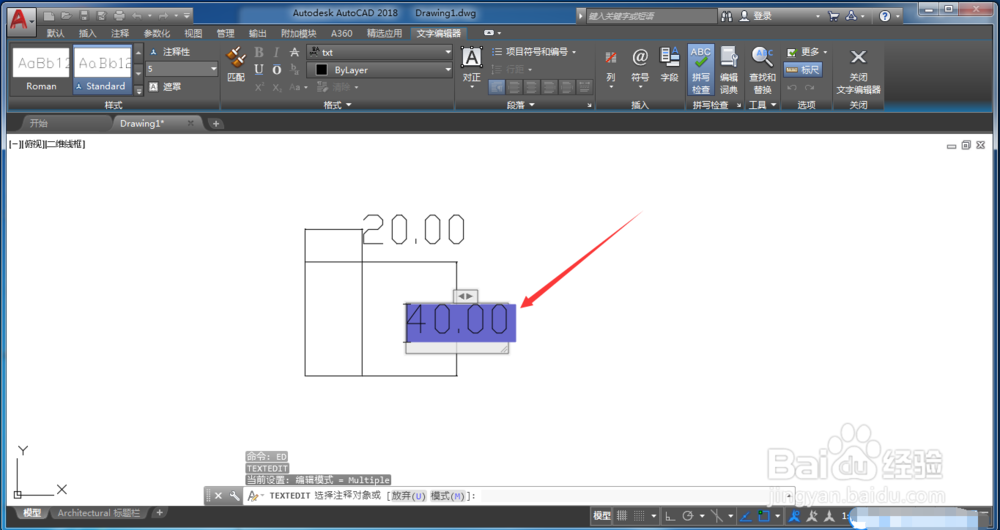Toggle Bold text formatting
This screenshot has width=1000, height=530.
click(259, 52)
